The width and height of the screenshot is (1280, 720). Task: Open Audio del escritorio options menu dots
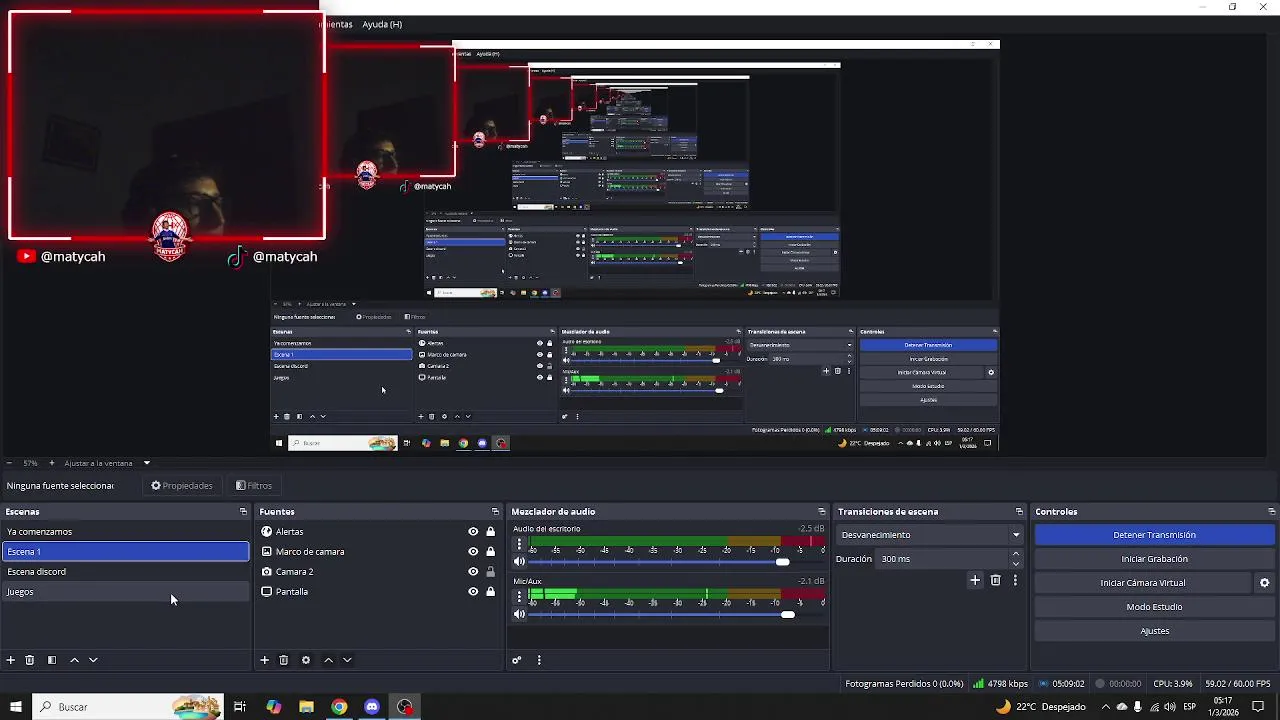click(x=519, y=545)
